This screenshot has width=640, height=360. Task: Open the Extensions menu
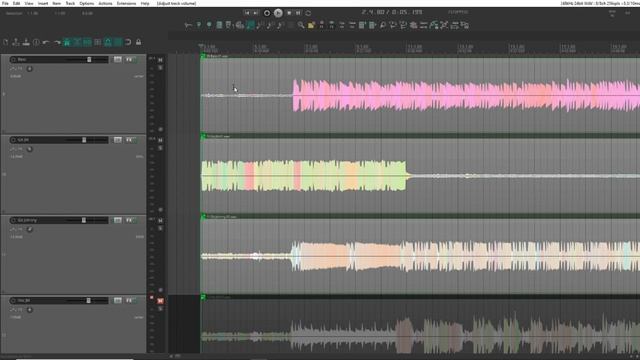coord(127,3)
